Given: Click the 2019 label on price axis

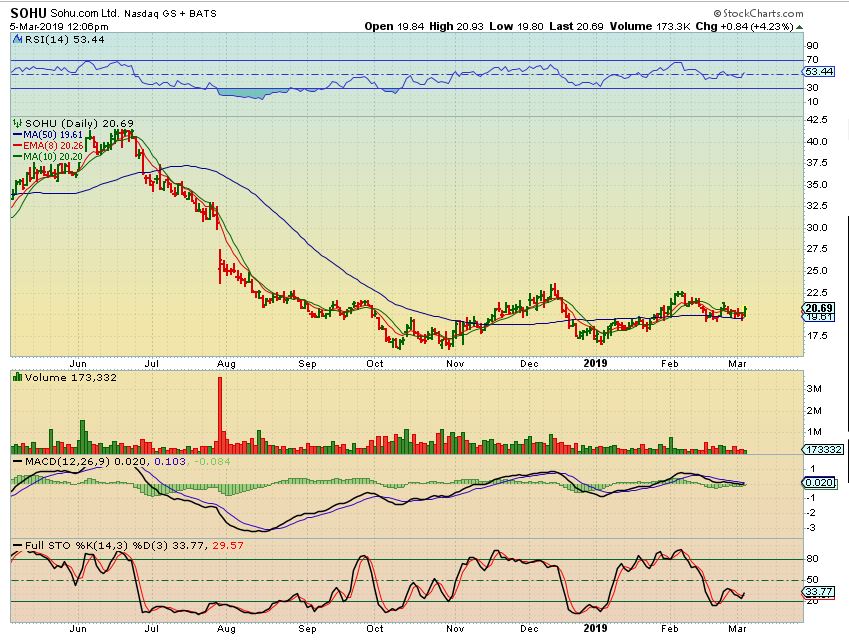Looking at the screenshot, I should 594,364.
